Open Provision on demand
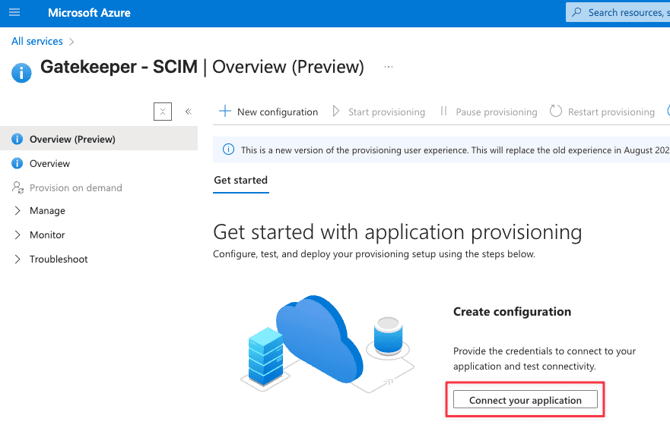This screenshot has height=428, width=670. pyautogui.click(x=99, y=188)
